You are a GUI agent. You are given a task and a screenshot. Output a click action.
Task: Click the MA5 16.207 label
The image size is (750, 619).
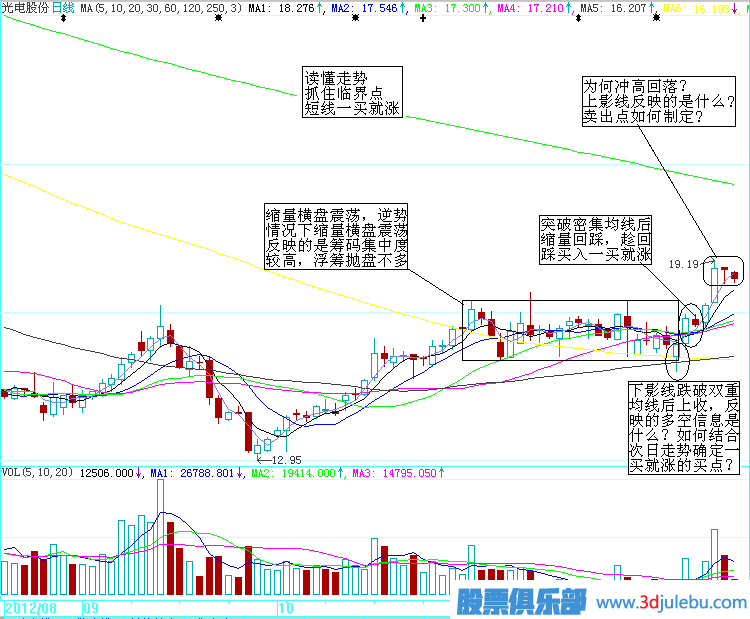tap(613, 7)
